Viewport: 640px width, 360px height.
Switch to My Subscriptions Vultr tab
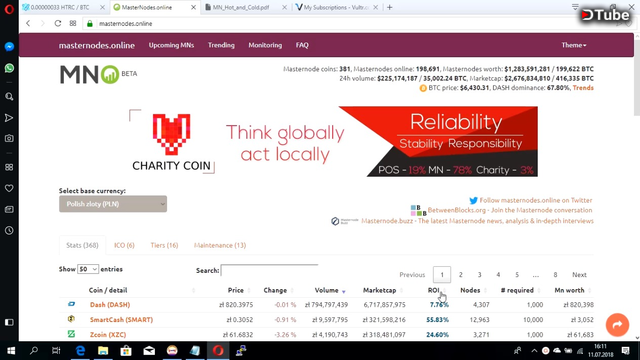[336, 7]
